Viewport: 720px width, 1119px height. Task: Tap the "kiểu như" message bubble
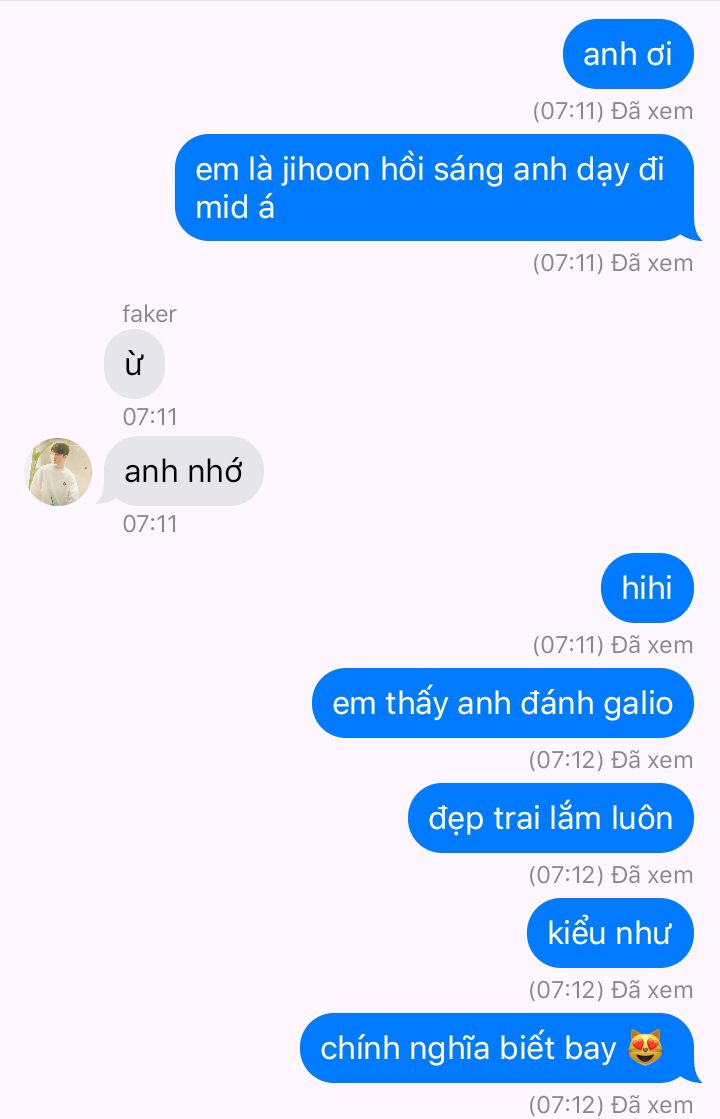[x=610, y=933]
